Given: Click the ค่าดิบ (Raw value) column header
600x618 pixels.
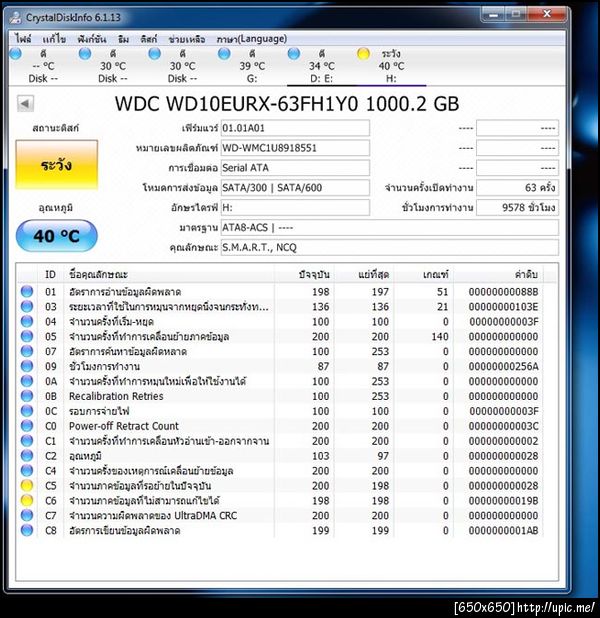Looking at the screenshot, I should point(498,274).
